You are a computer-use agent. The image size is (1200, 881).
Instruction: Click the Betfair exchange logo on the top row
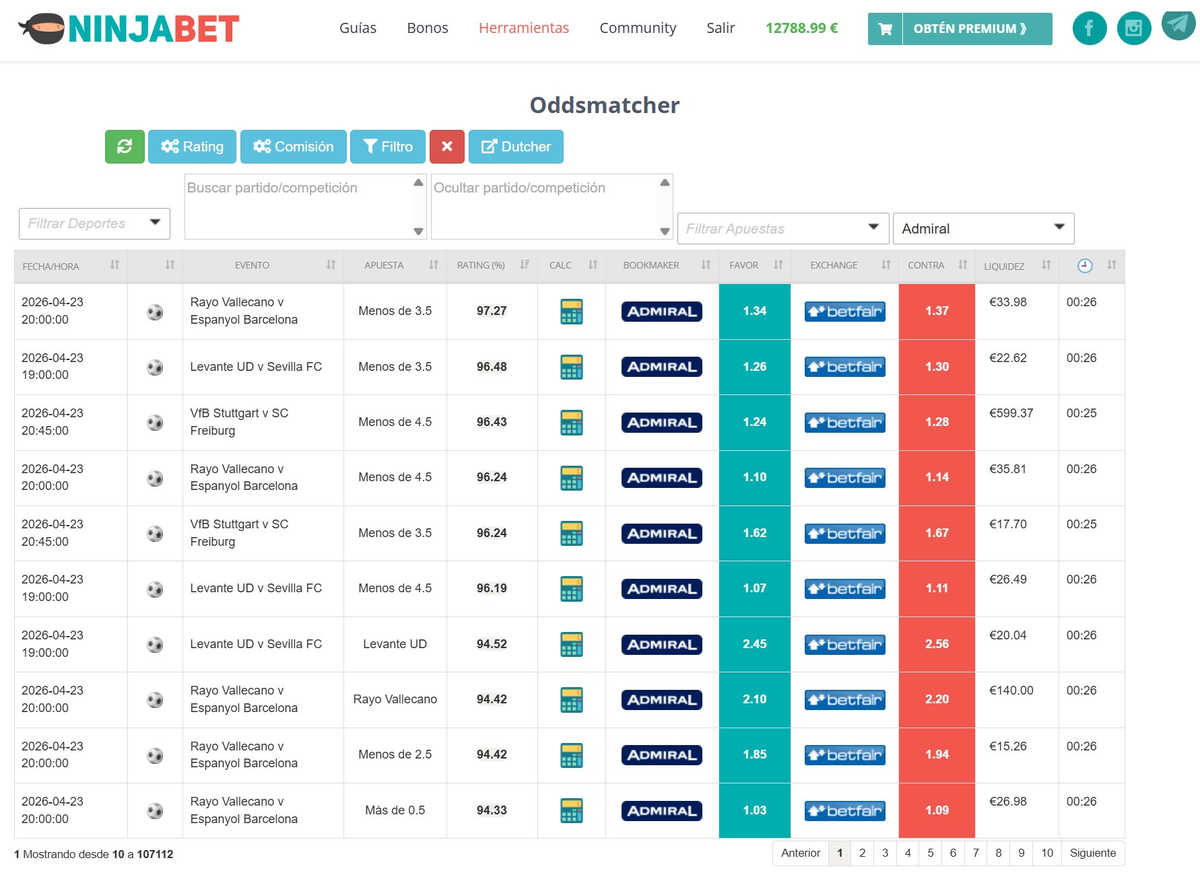tap(845, 311)
